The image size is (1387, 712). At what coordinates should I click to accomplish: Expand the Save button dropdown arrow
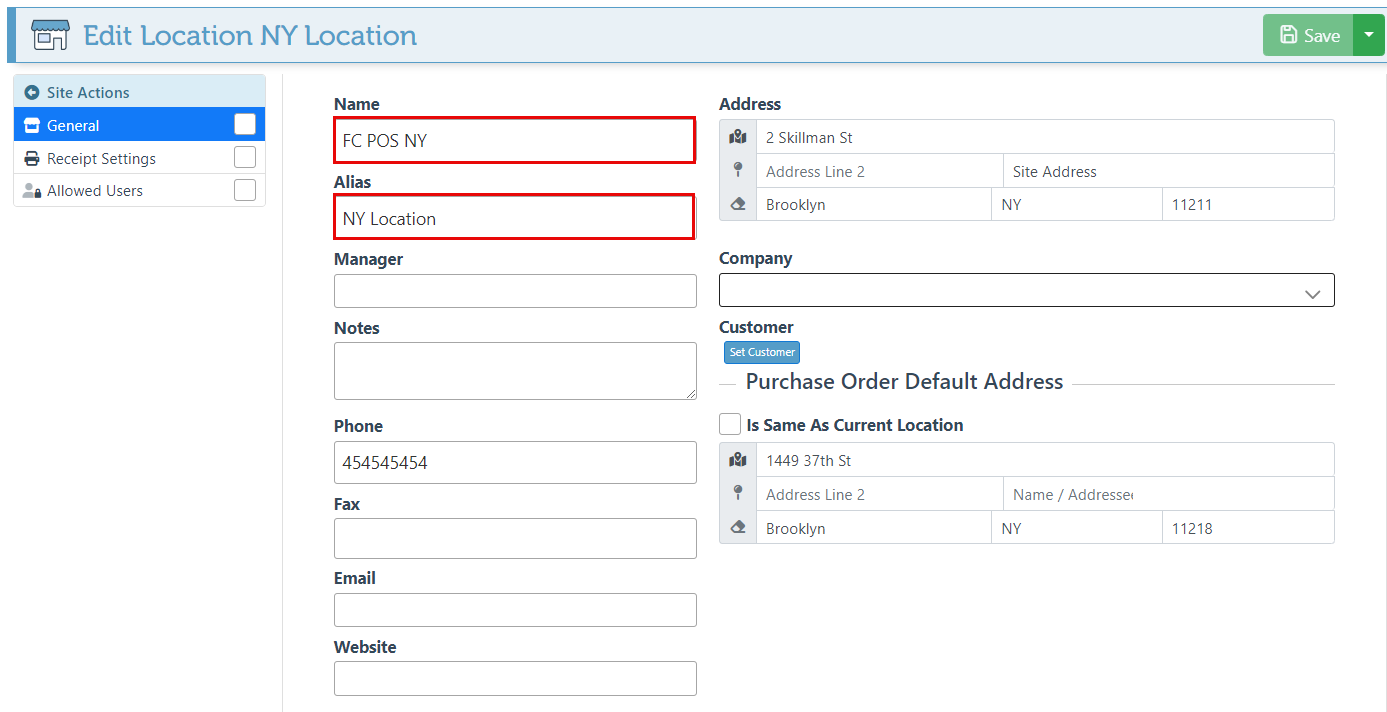tap(1368, 35)
